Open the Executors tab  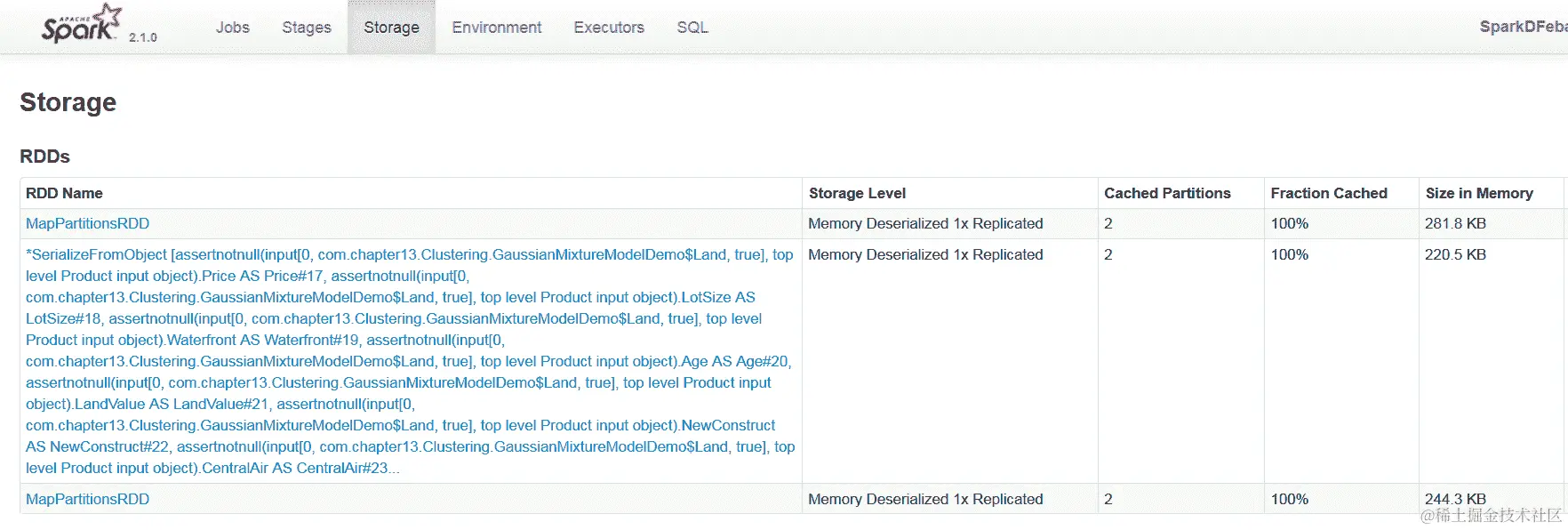[609, 28]
